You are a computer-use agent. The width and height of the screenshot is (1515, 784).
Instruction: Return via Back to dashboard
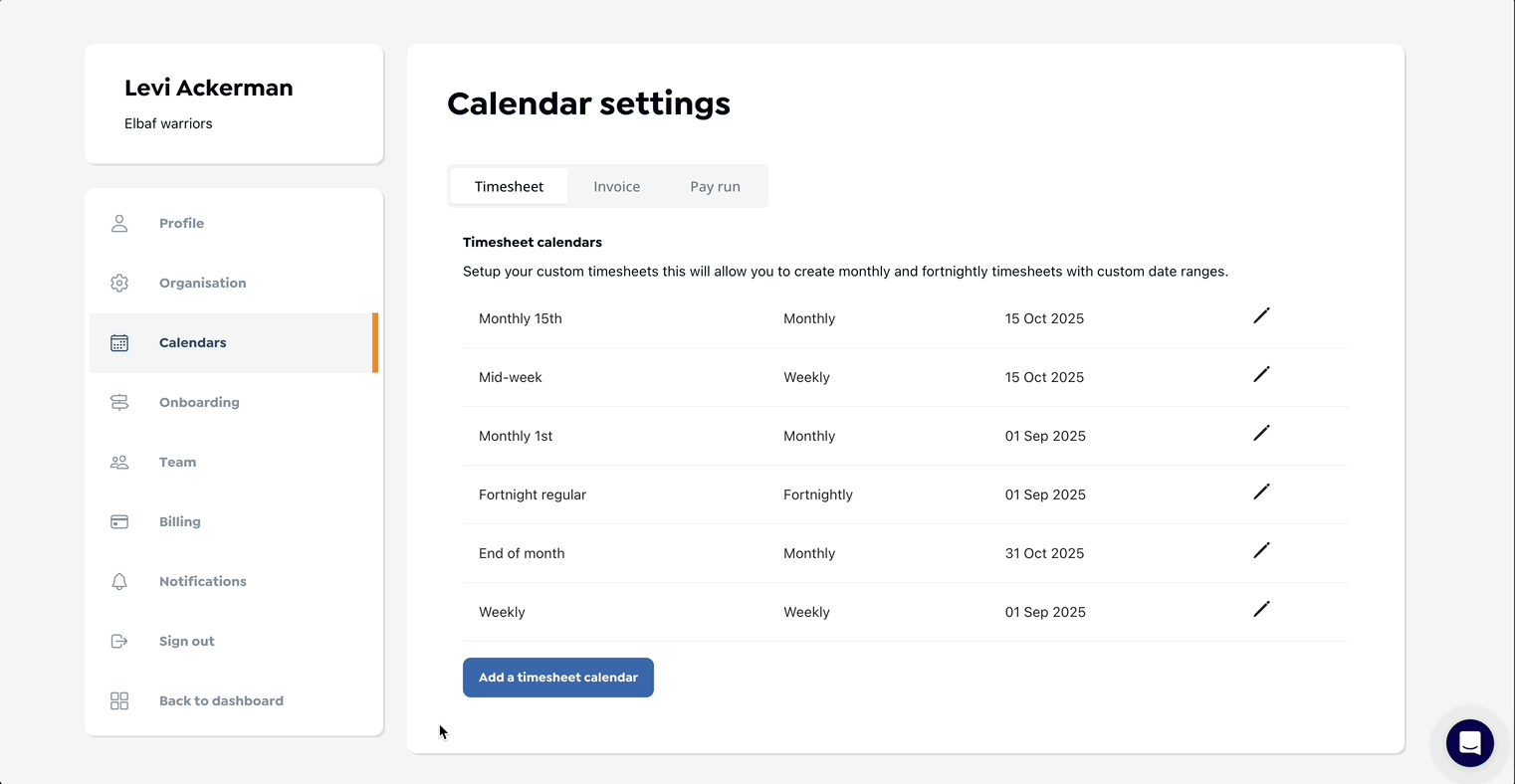pyautogui.click(x=221, y=700)
